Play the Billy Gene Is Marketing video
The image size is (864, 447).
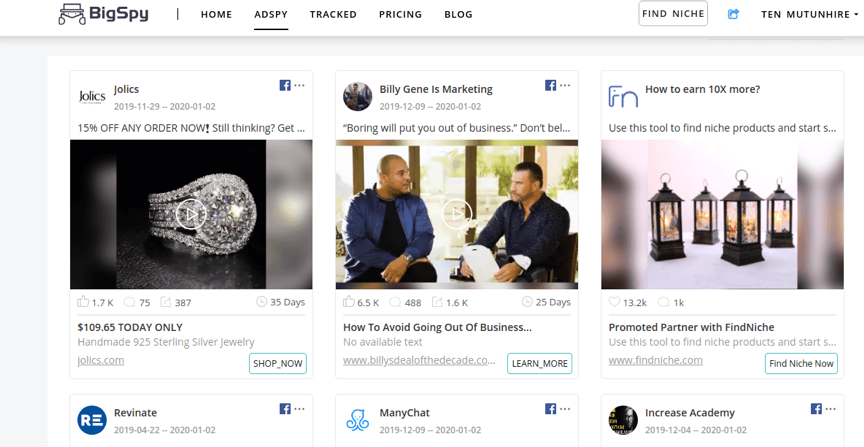point(456,214)
